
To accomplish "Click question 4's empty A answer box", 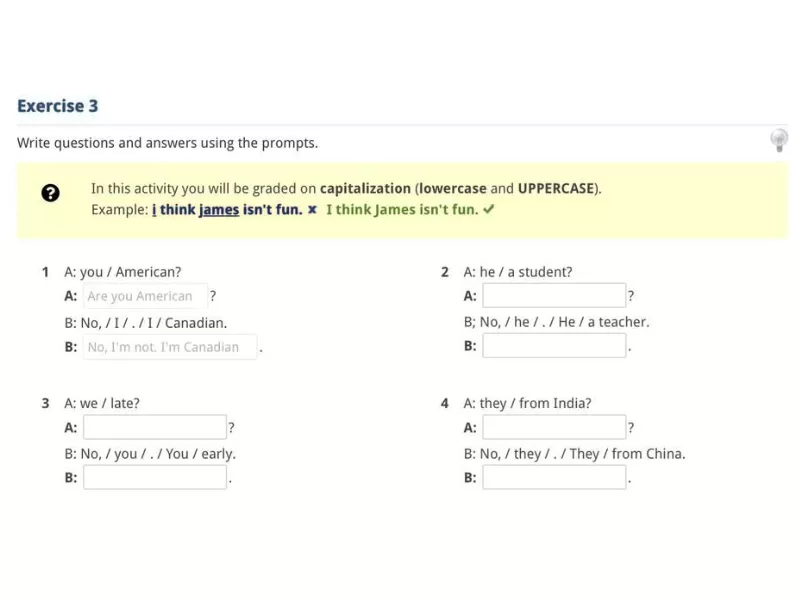I will click(555, 427).
